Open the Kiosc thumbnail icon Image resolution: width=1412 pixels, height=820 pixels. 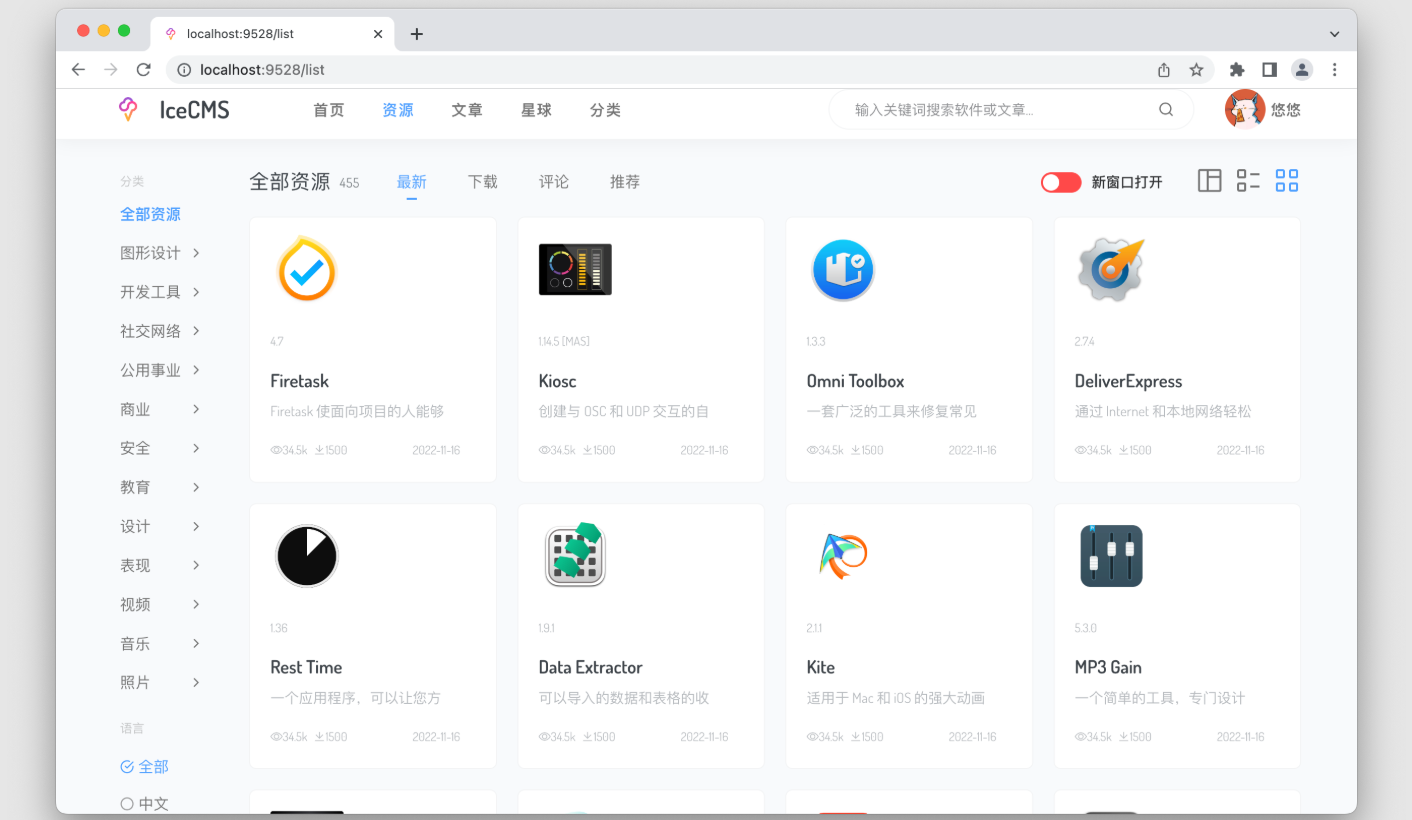tap(575, 269)
